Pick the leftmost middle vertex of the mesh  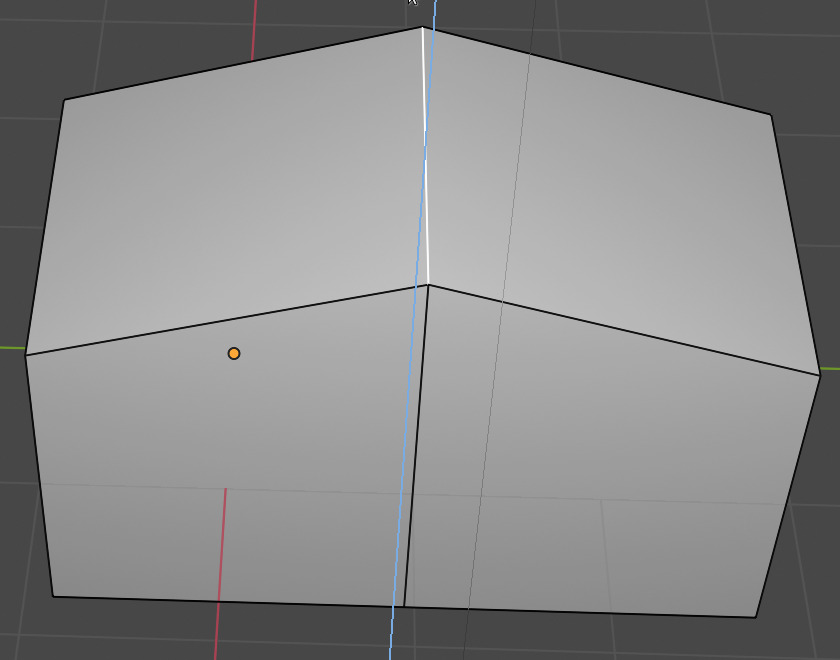pos(26,355)
